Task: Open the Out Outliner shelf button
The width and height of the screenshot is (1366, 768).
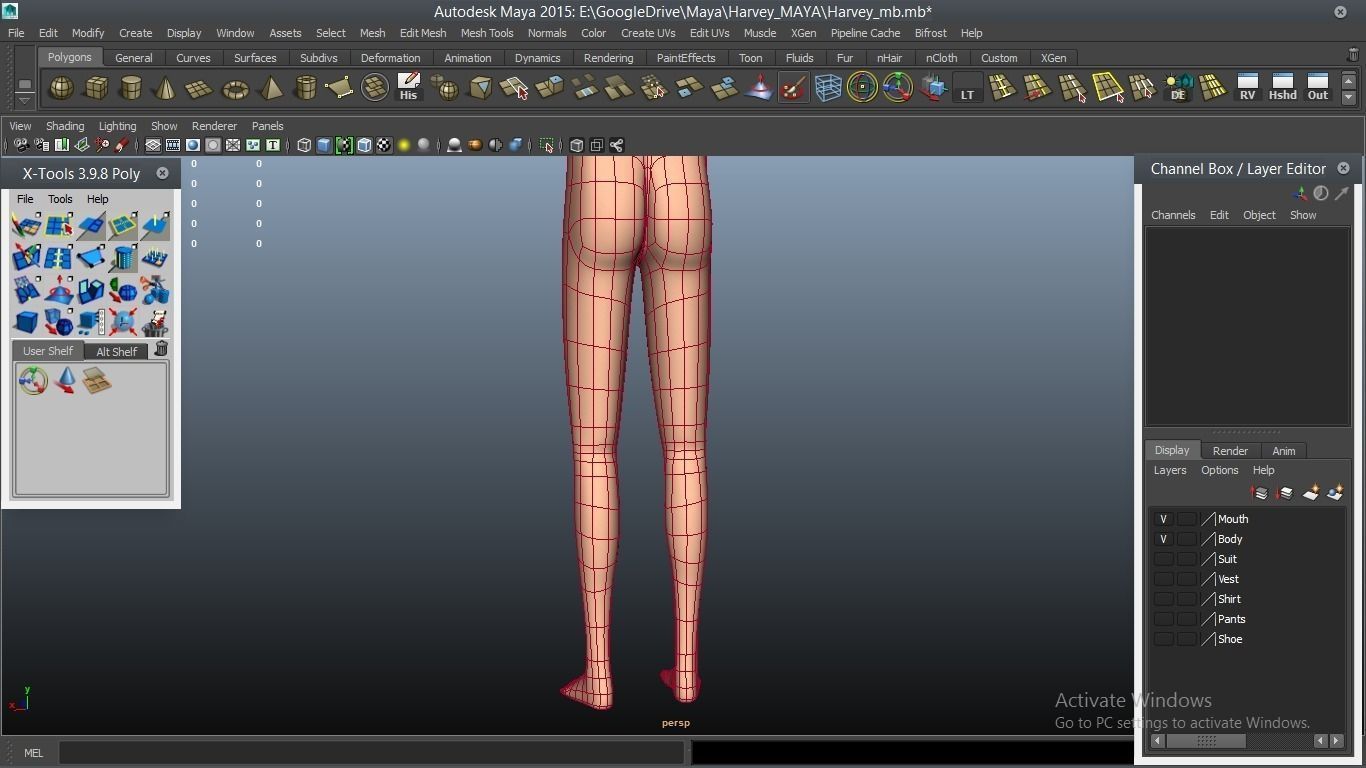Action: (x=1318, y=88)
